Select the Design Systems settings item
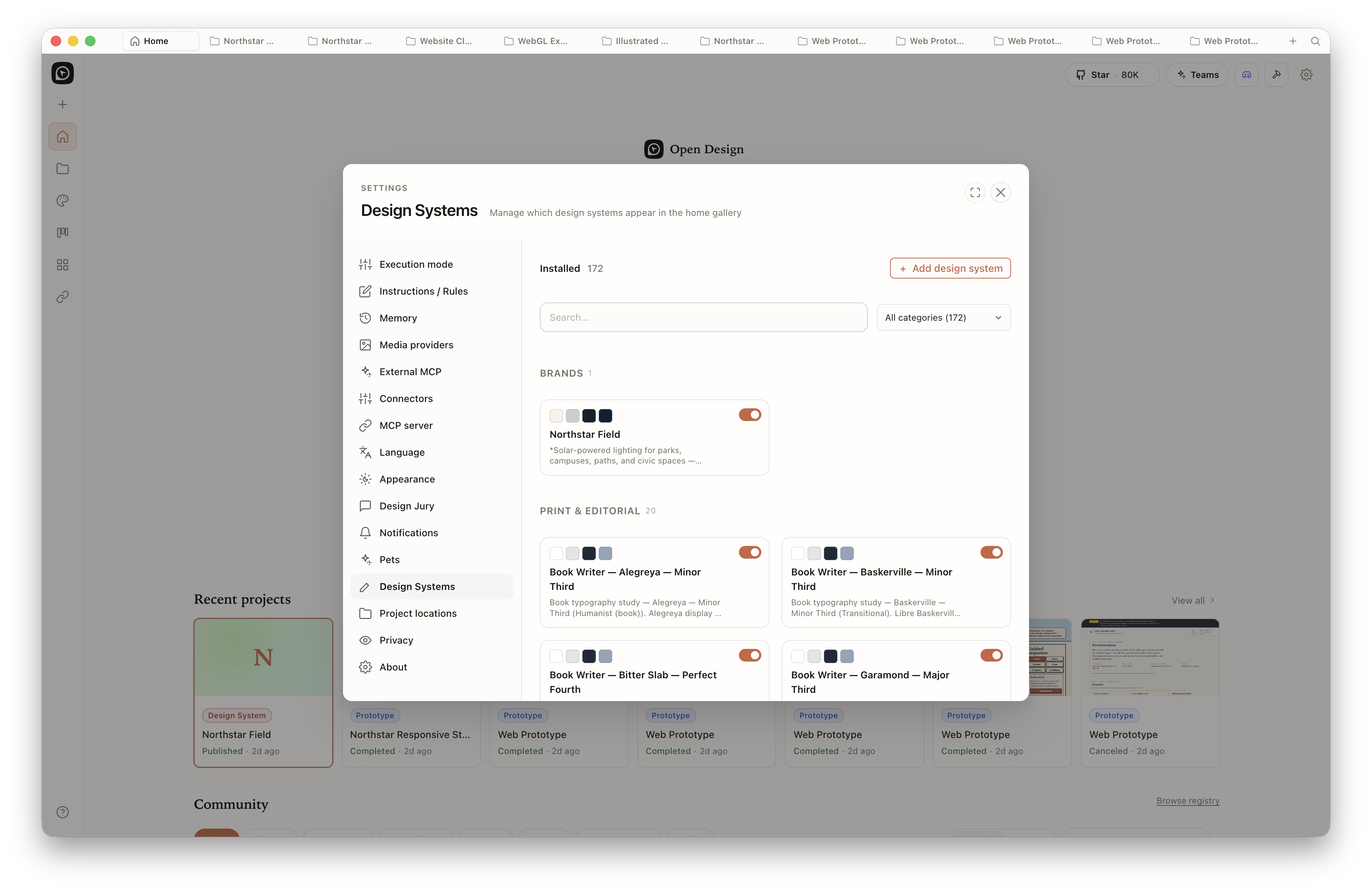 click(x=432, y=587)
